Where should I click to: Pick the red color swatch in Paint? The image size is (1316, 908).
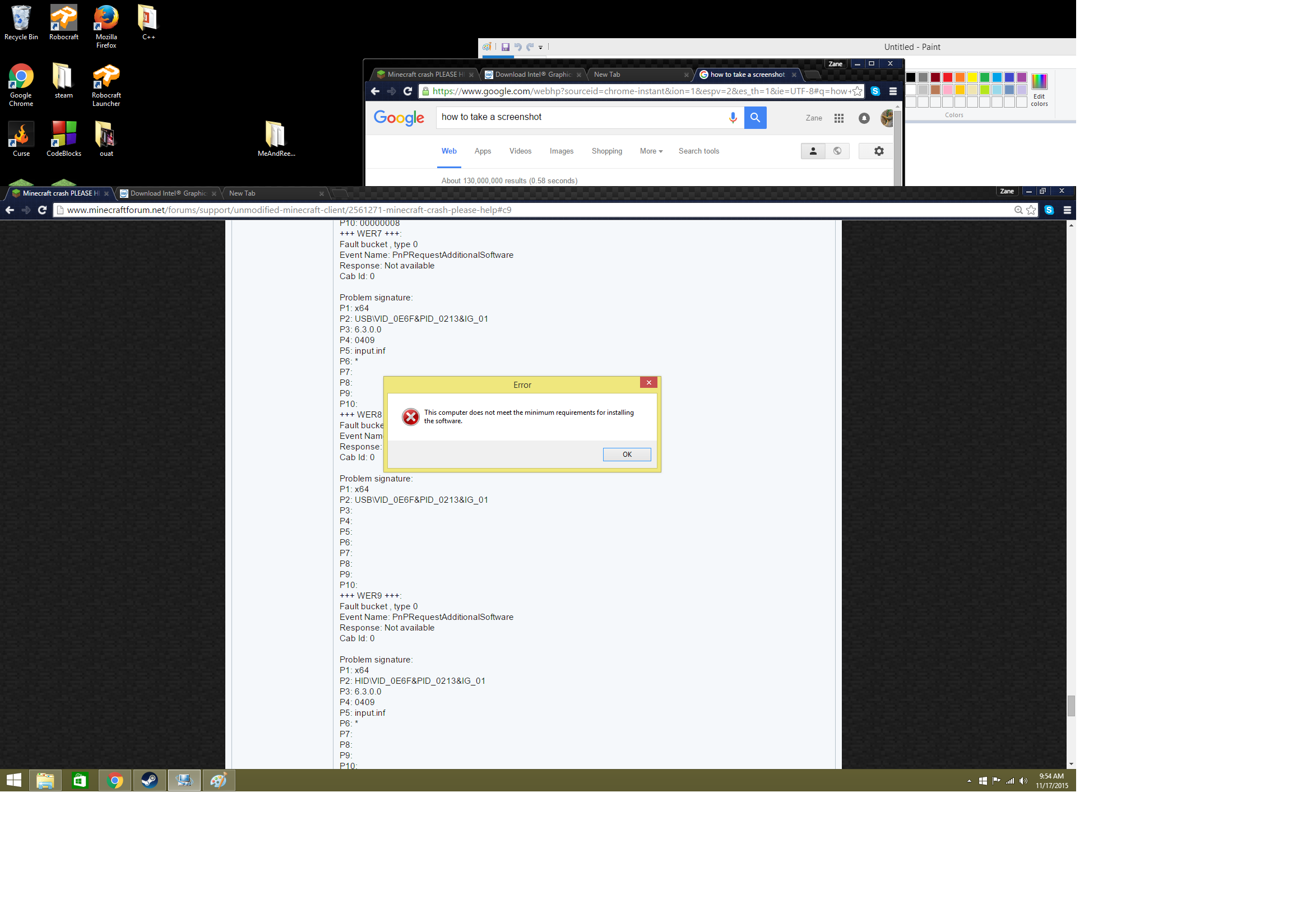(x=947, y=77)
